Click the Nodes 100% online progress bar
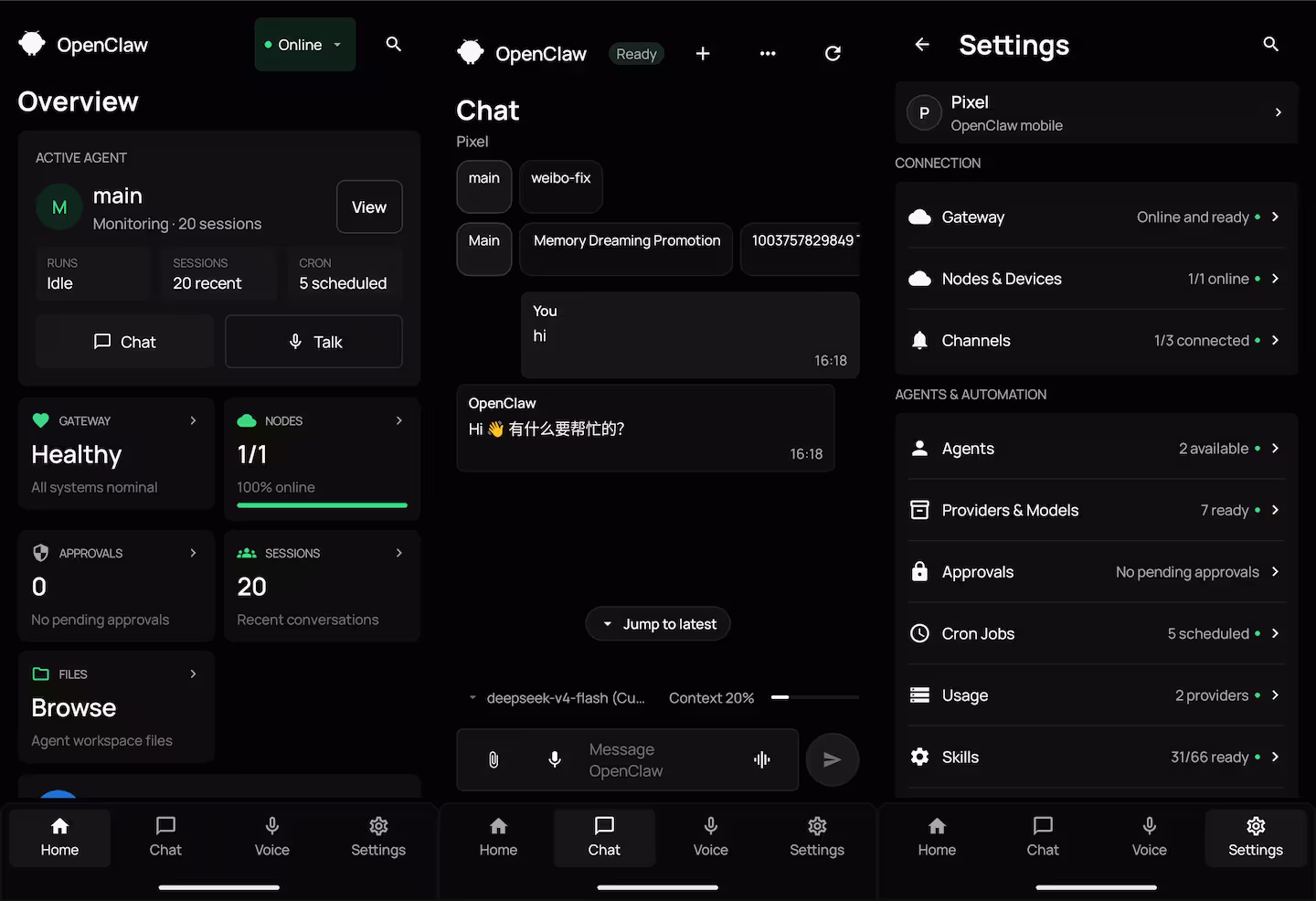 [322, 505]
